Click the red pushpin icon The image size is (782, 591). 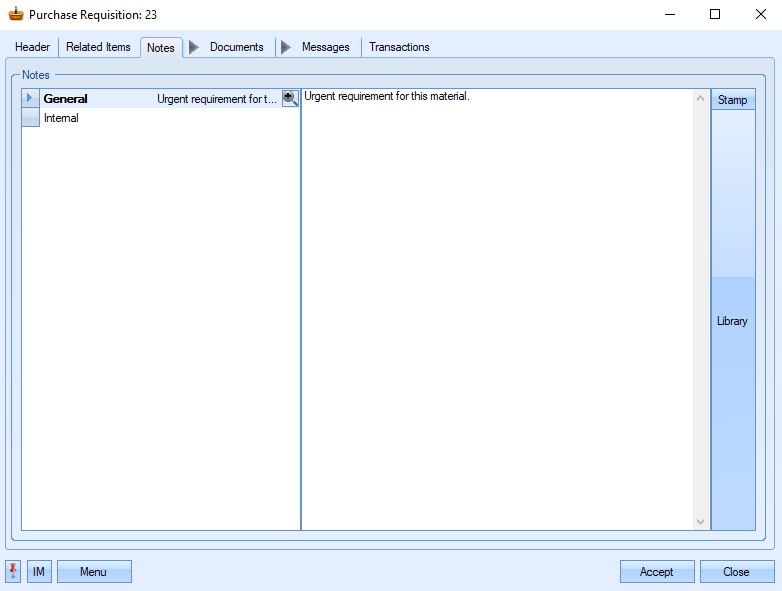13,571
